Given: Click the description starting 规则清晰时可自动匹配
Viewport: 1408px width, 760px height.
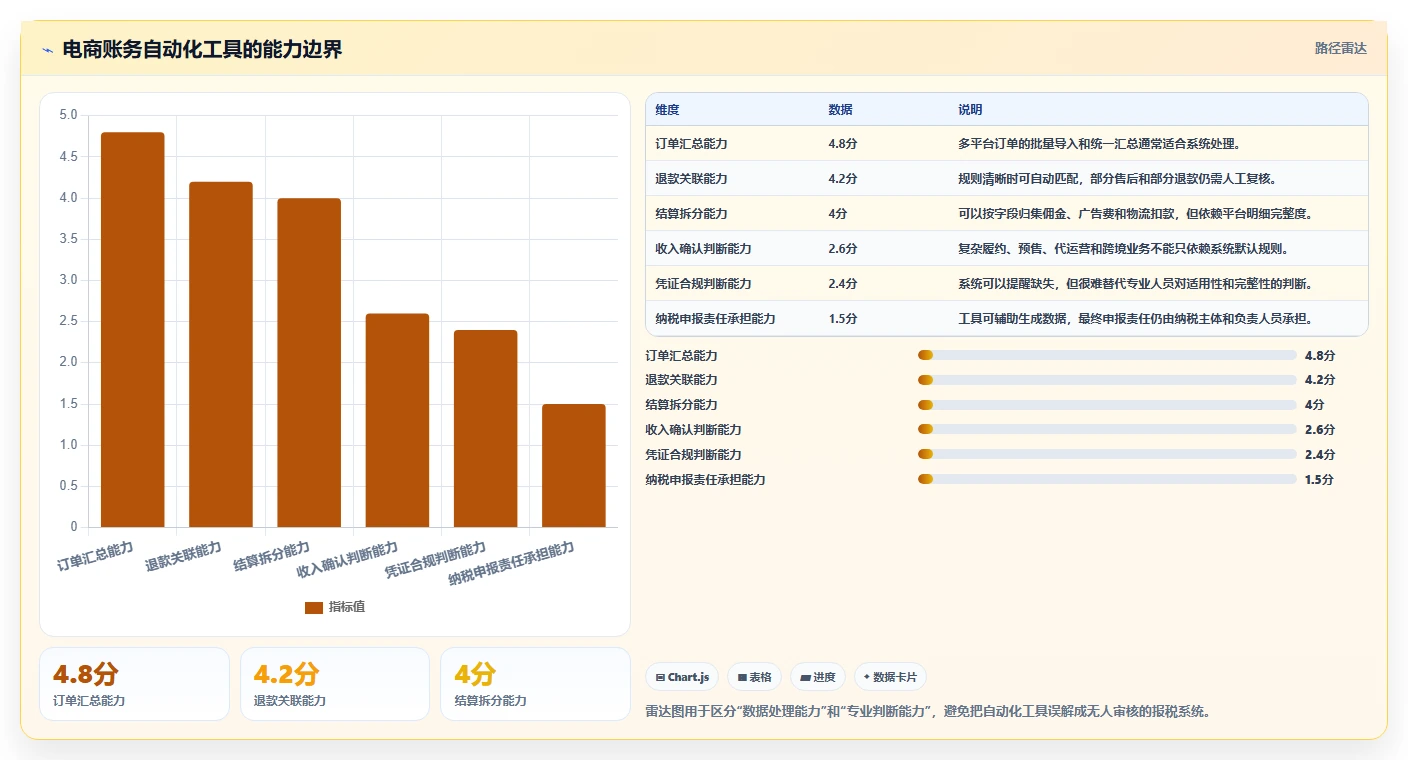Looking at the screenshot, I should click(x=1117, y=178).
